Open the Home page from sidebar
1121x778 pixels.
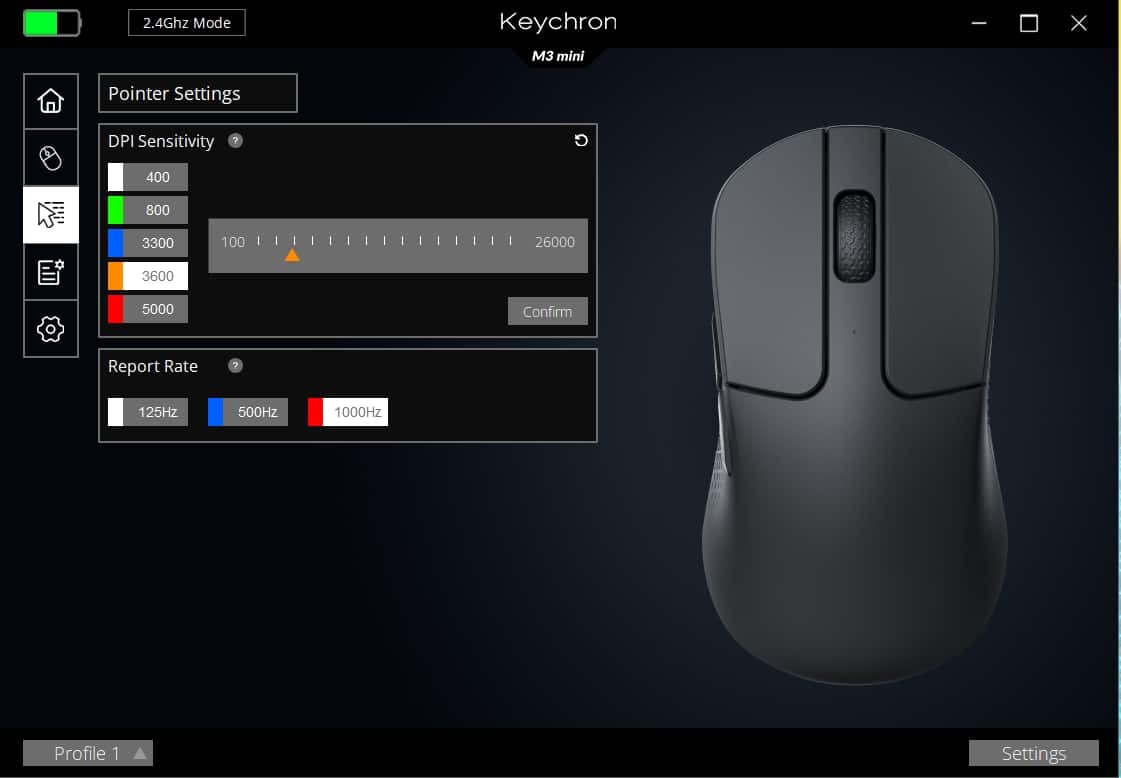51,101
